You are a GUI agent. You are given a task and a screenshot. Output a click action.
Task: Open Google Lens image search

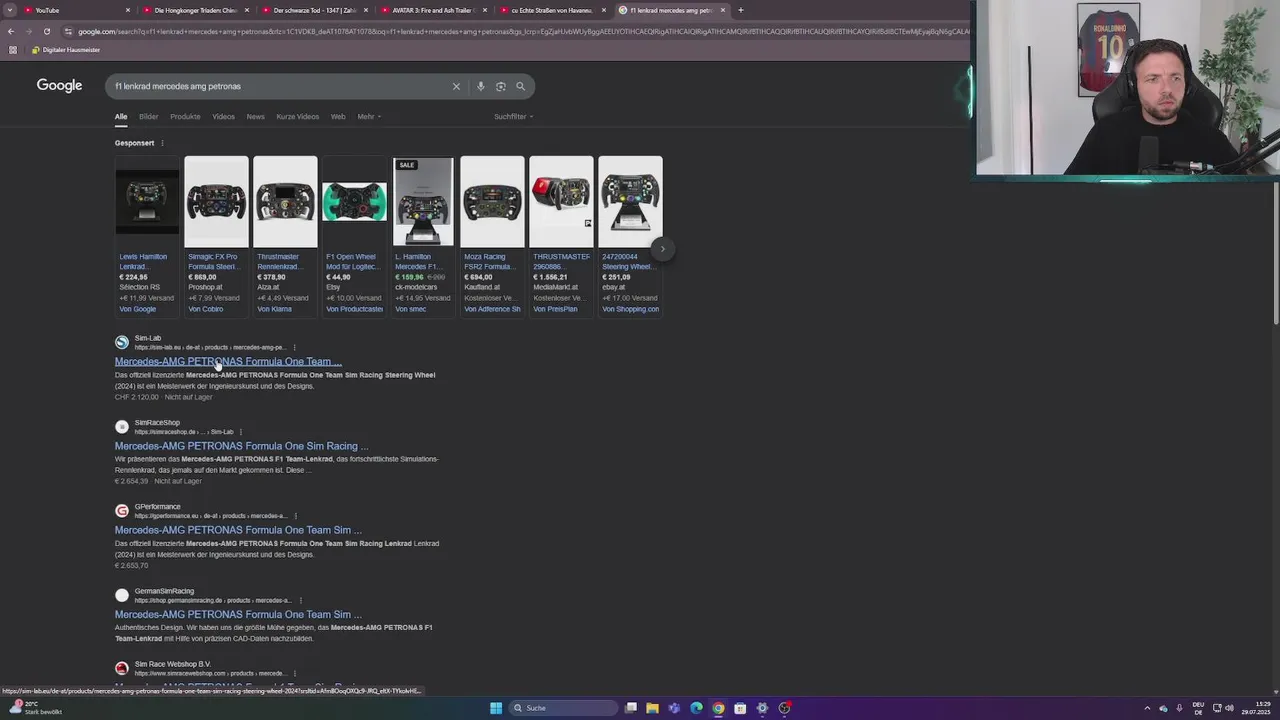point(500,86)
